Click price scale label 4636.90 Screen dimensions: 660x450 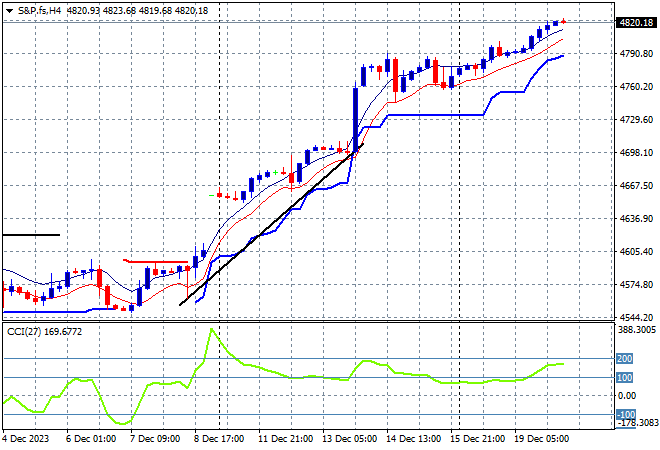click(636, 218)
